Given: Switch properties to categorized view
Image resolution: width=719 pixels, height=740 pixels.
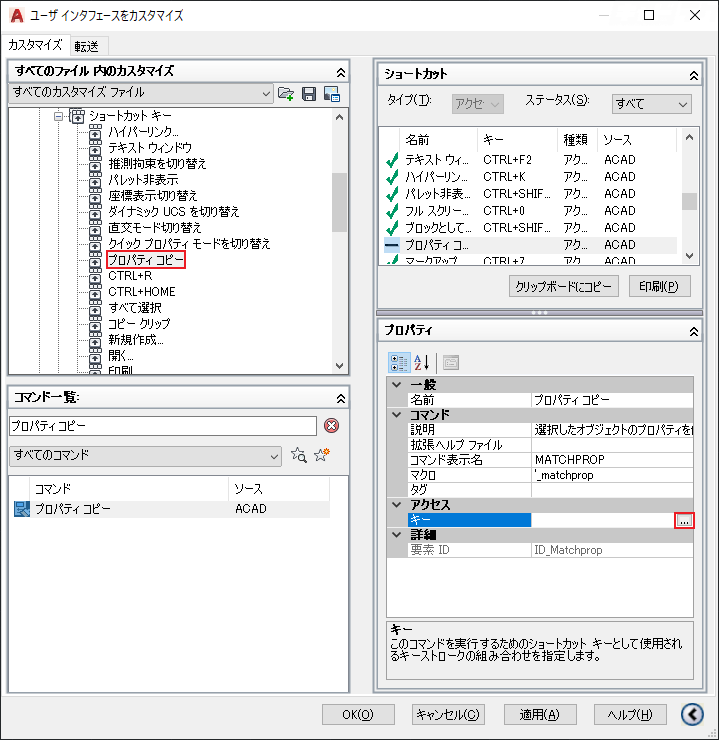Looking at the screenshot, I should point(399,362).
